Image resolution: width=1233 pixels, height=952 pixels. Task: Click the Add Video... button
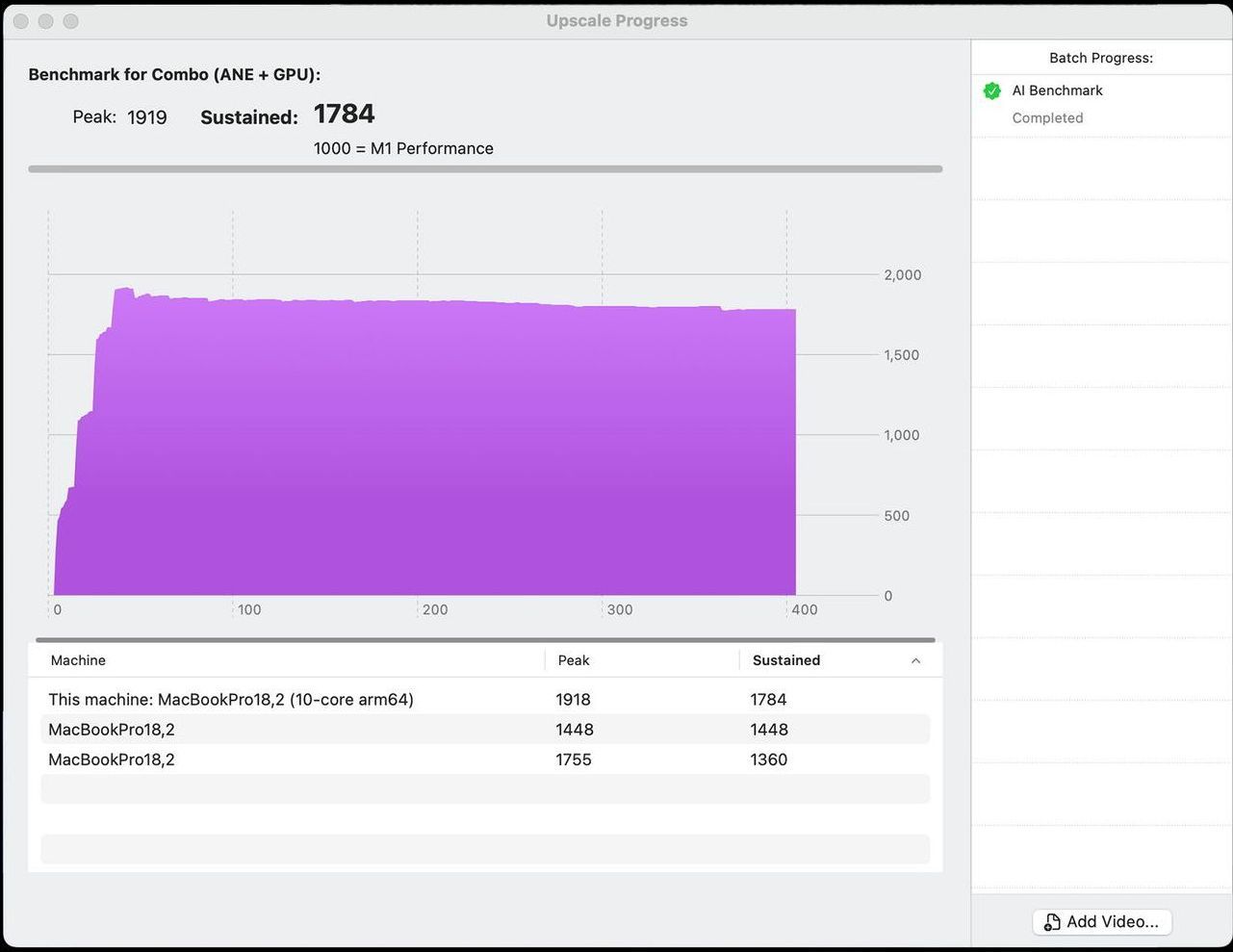click(1102, 922)
